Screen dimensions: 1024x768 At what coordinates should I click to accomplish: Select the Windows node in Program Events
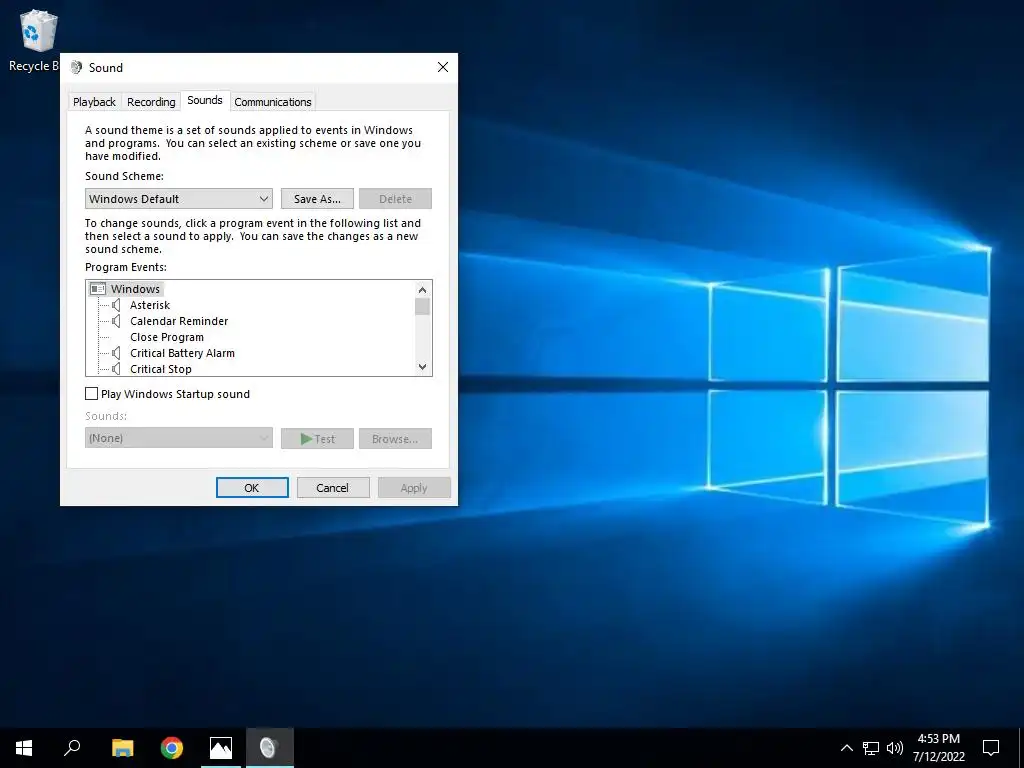click(135, 289)
